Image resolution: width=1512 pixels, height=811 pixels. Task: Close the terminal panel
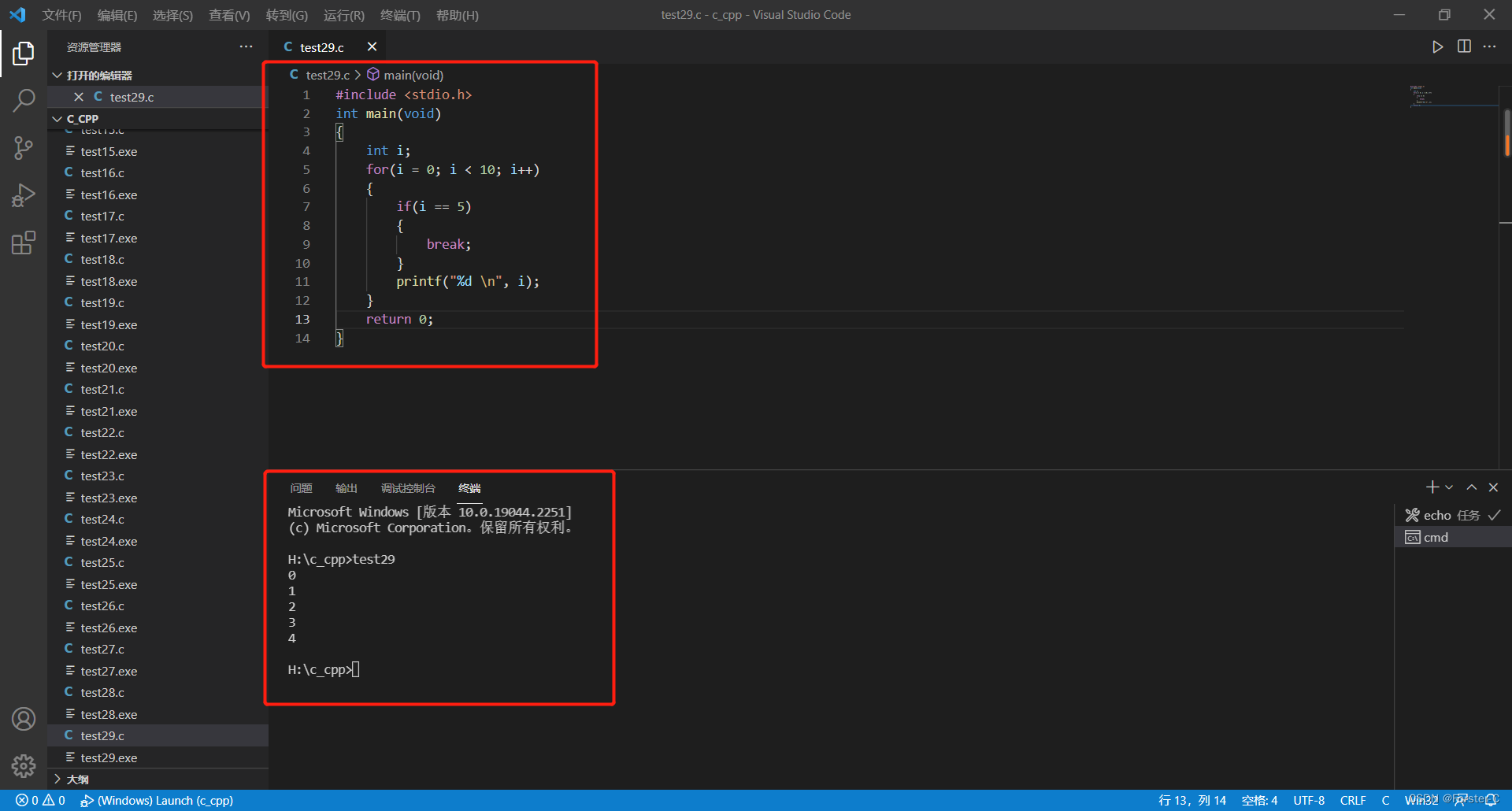point(1493,487)
